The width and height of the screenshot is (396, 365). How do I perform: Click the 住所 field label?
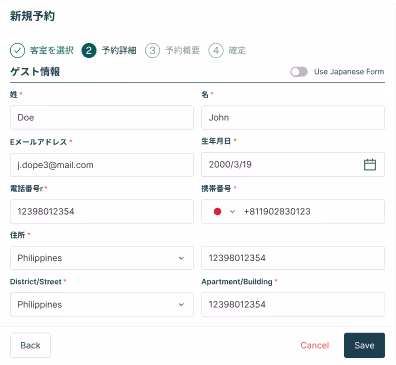[x=17, y=235]
